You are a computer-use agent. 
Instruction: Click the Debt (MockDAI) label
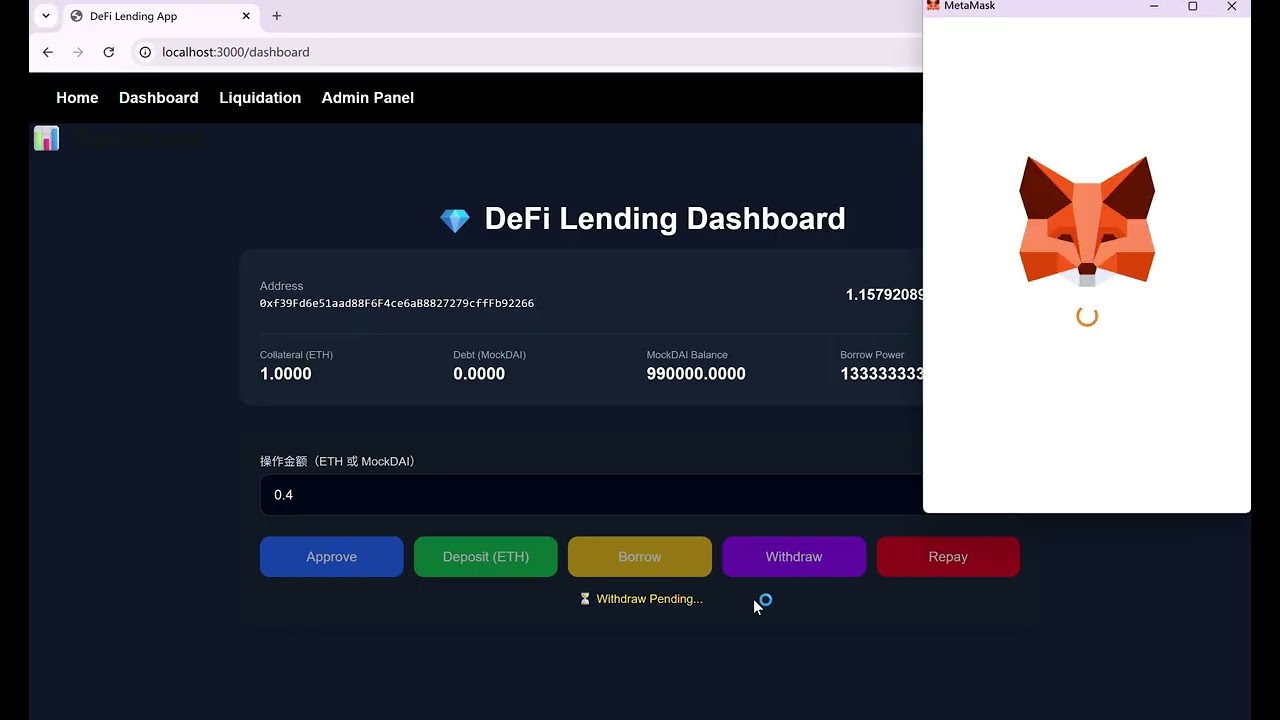[489, 355]
